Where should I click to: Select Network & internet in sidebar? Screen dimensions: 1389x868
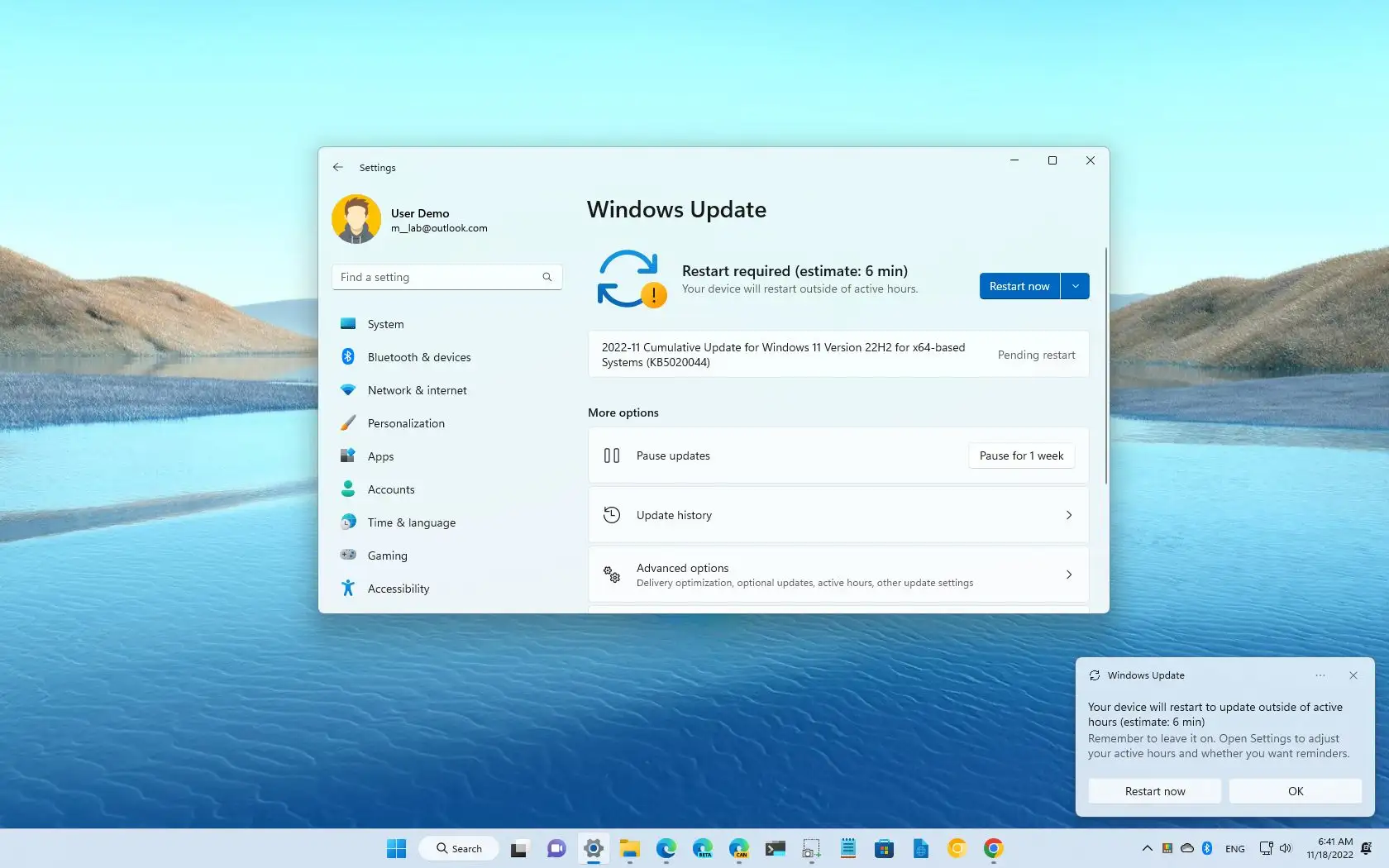point(417,390)
